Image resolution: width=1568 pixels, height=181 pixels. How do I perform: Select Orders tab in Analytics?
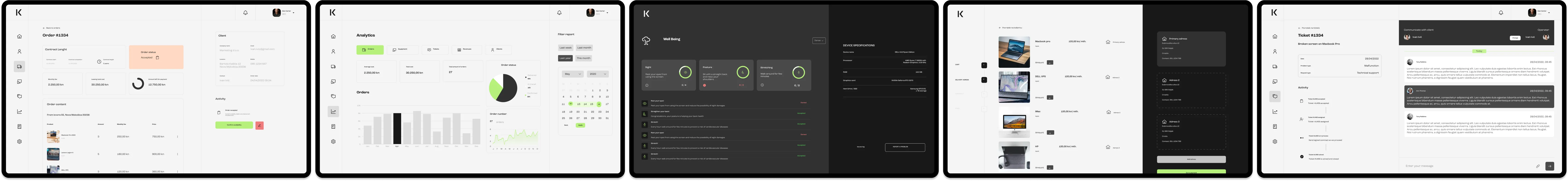(370, 50)
